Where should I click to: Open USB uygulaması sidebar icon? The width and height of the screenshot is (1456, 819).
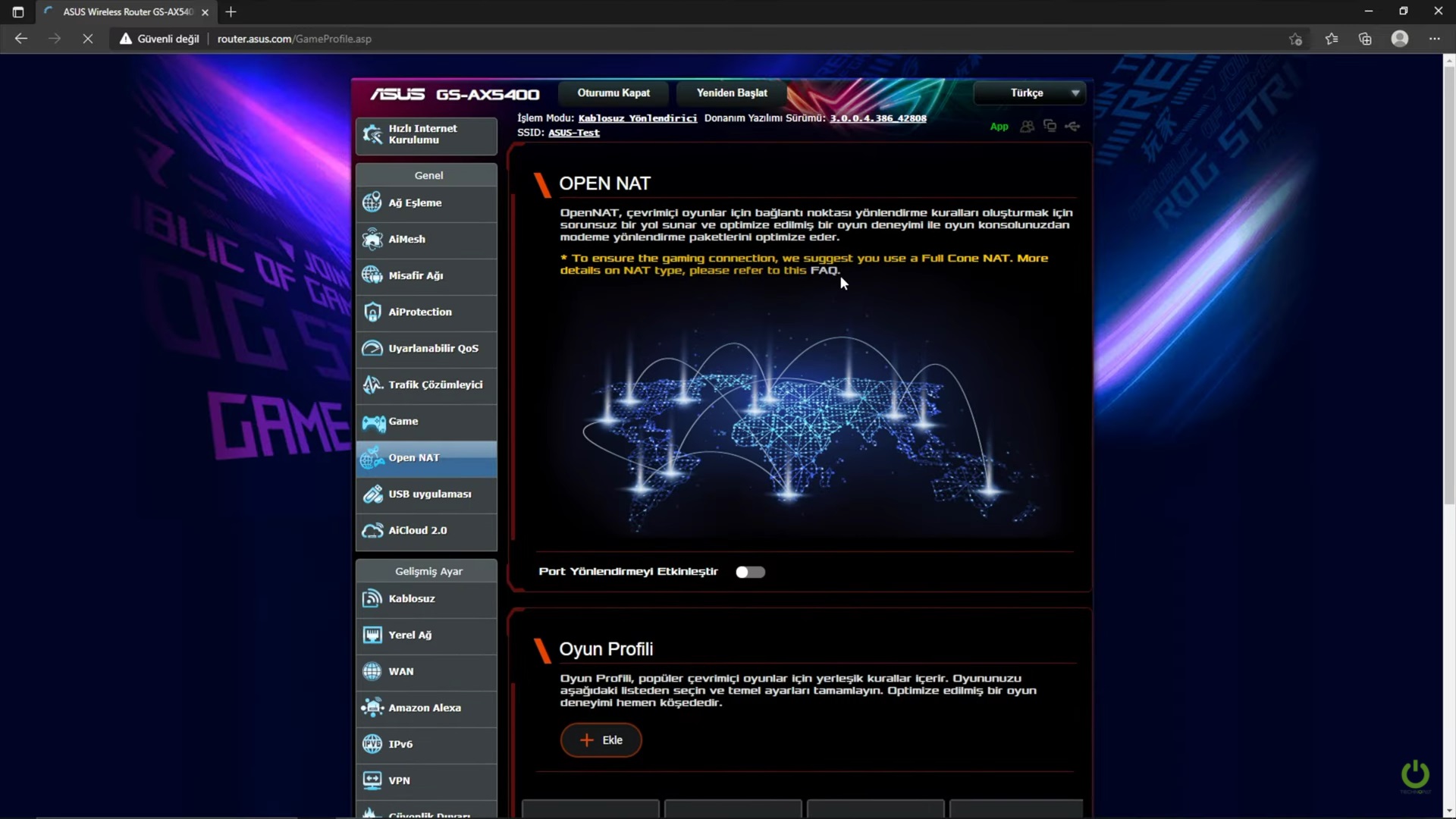[x=372, y=494]
